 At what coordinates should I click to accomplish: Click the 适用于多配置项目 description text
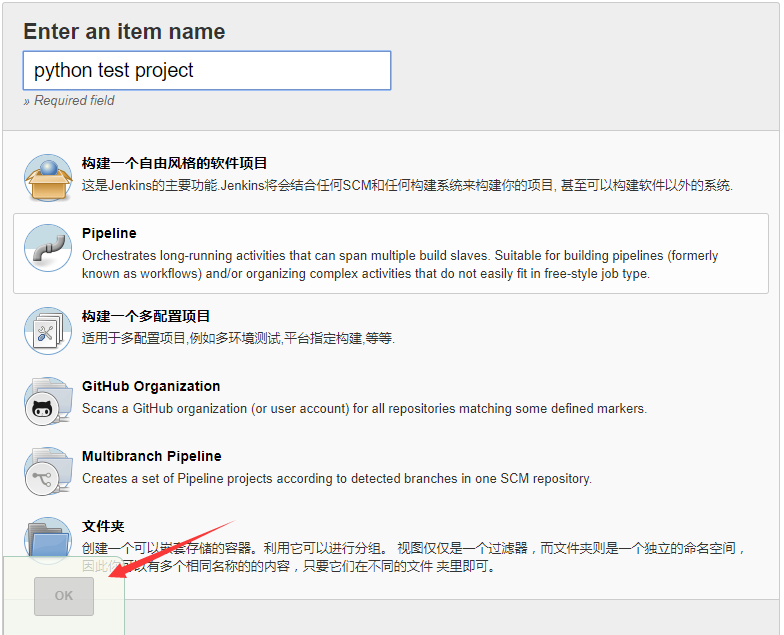[238, 338]
